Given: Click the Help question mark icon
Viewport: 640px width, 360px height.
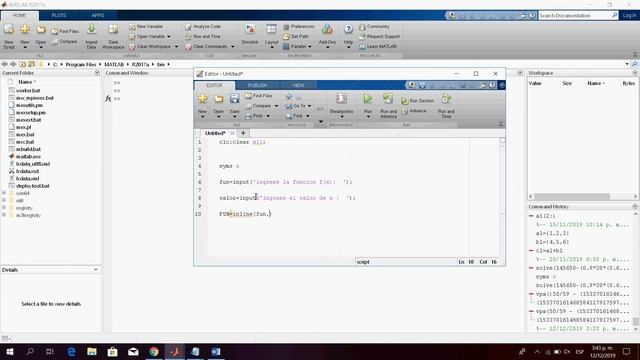Looking at the screenshot, I should 348,29.
